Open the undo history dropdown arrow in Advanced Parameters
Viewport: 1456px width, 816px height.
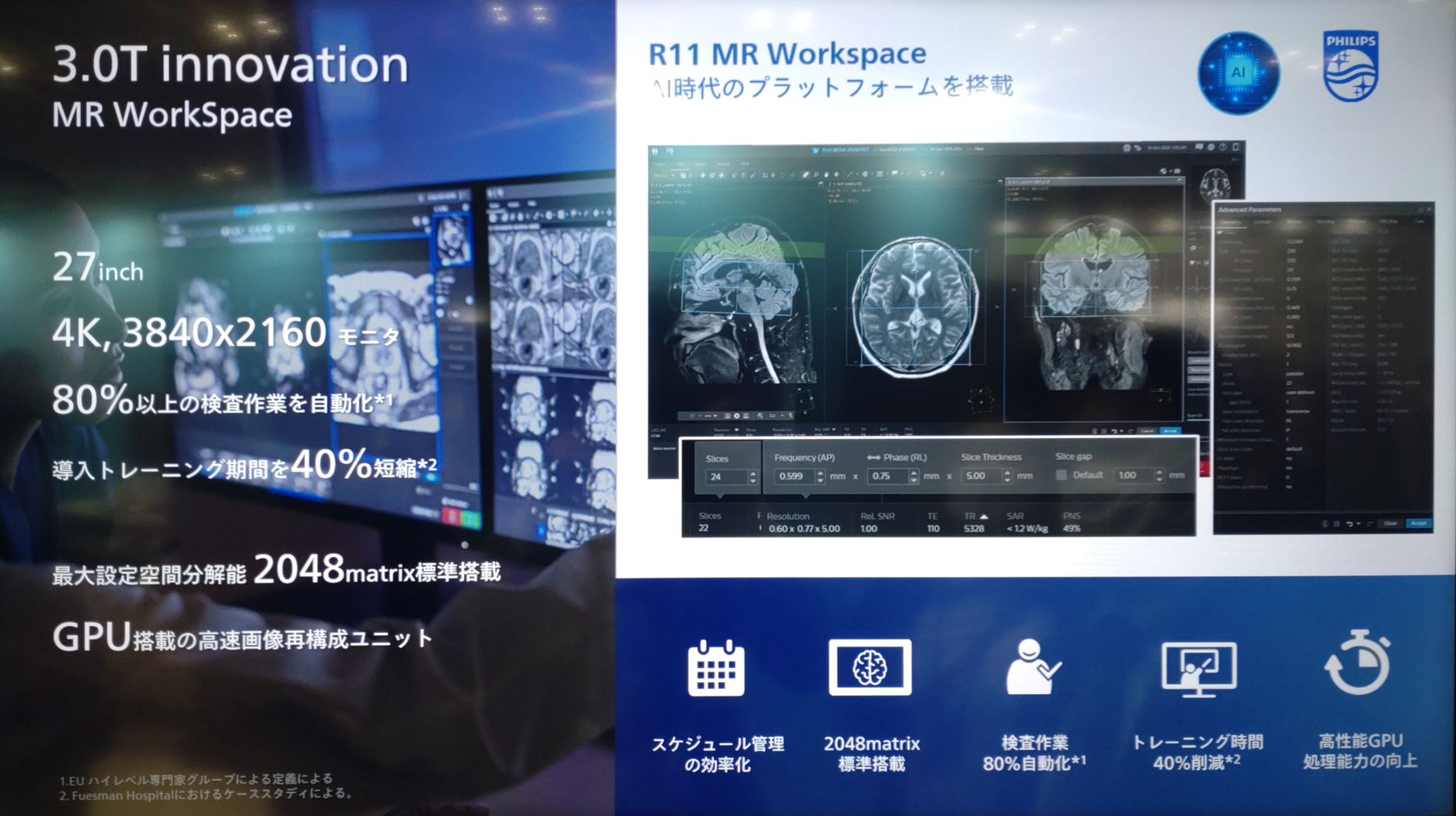pyautogui.click(x=1357, y=523)
